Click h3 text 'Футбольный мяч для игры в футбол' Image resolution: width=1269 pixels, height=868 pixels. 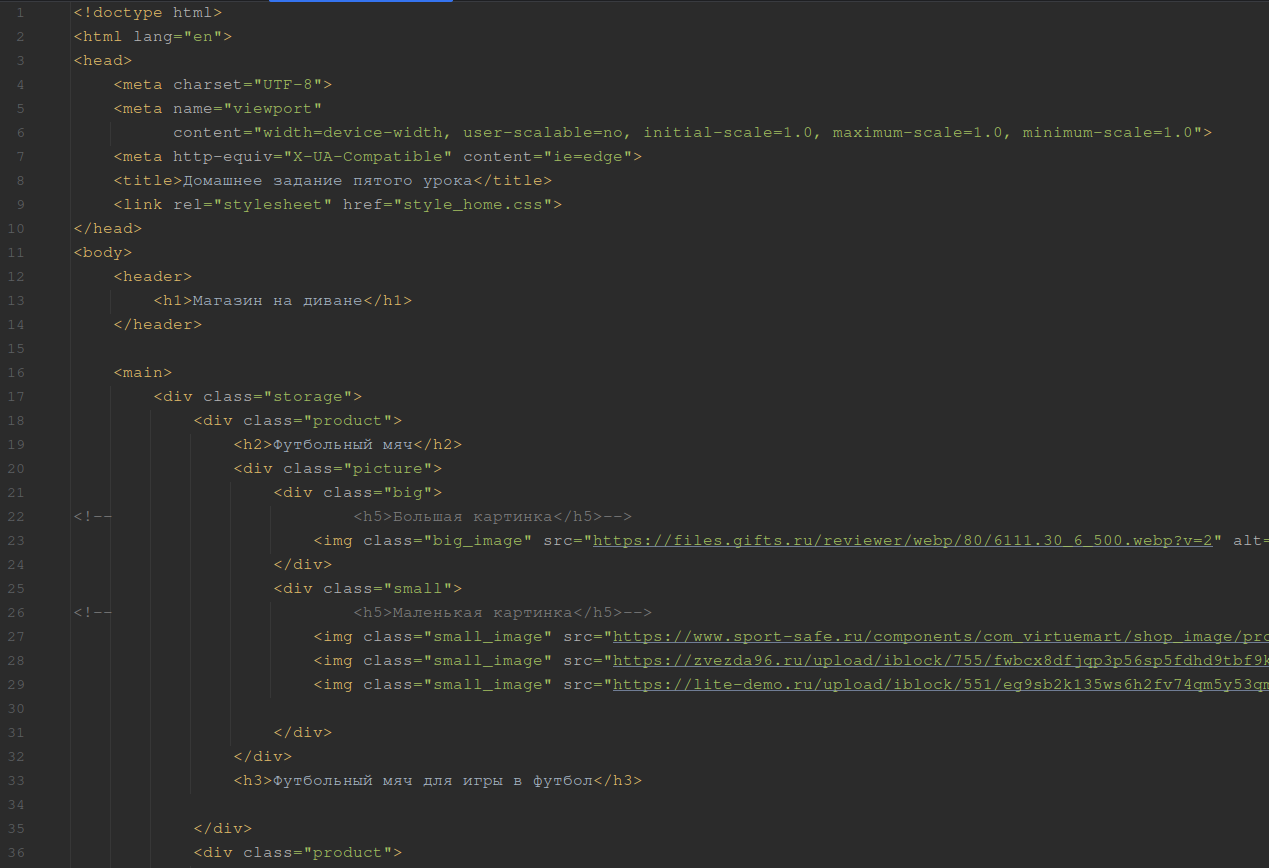pyautogui.click(x=432, y=781)
